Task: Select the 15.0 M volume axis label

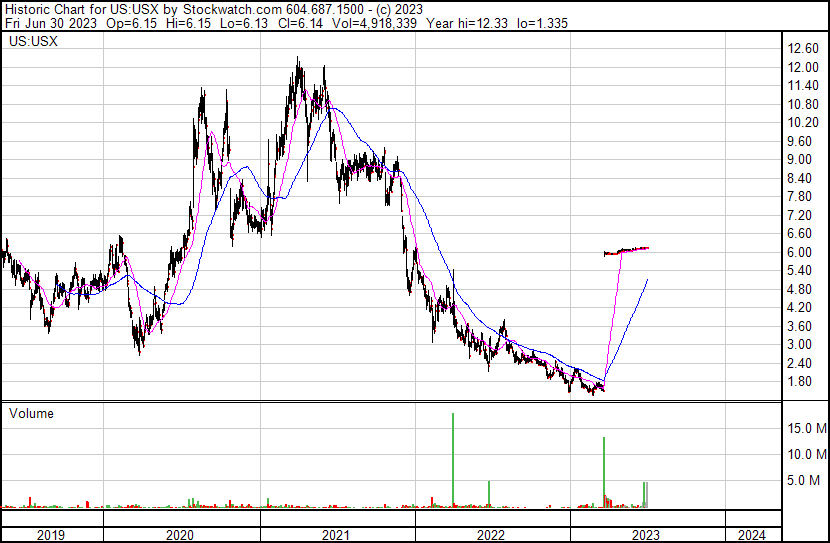Action: tap(807, 428)
